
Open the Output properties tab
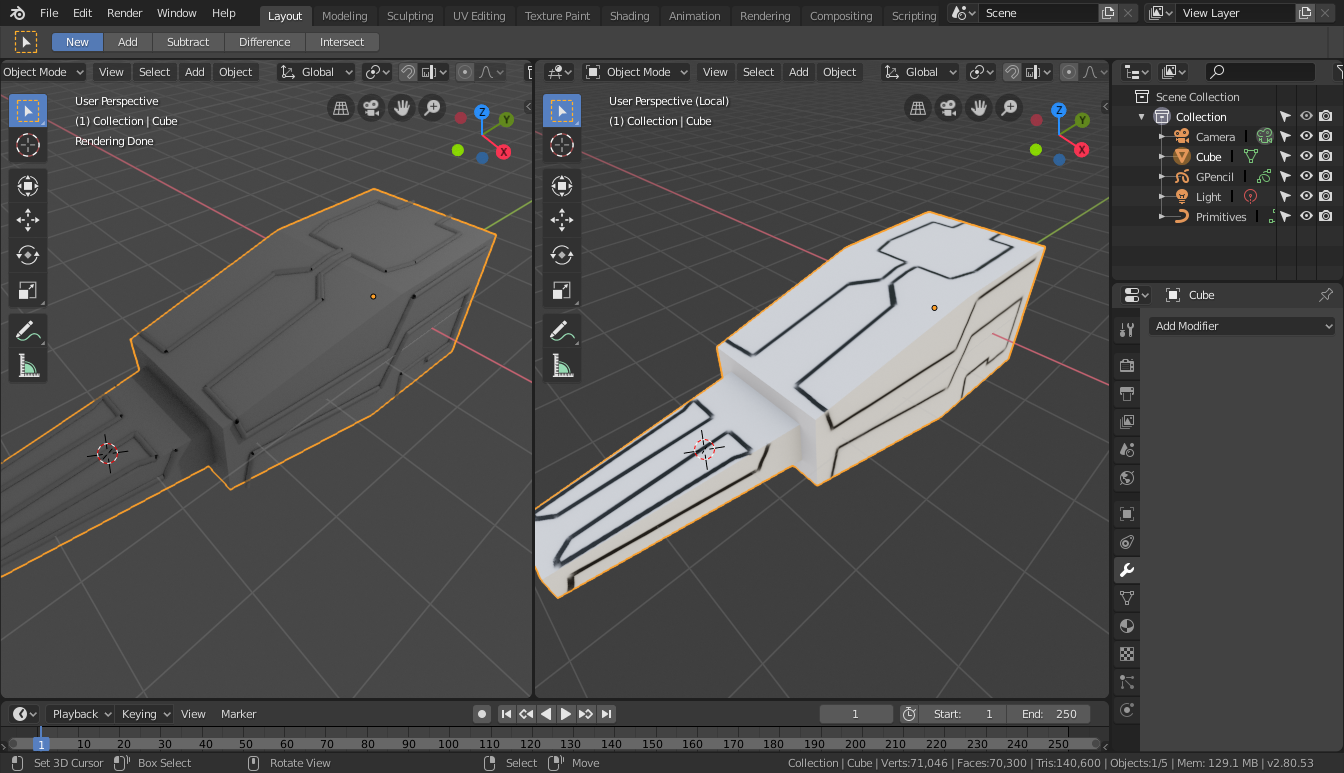pyautogui.click(x=1127, y=393)
